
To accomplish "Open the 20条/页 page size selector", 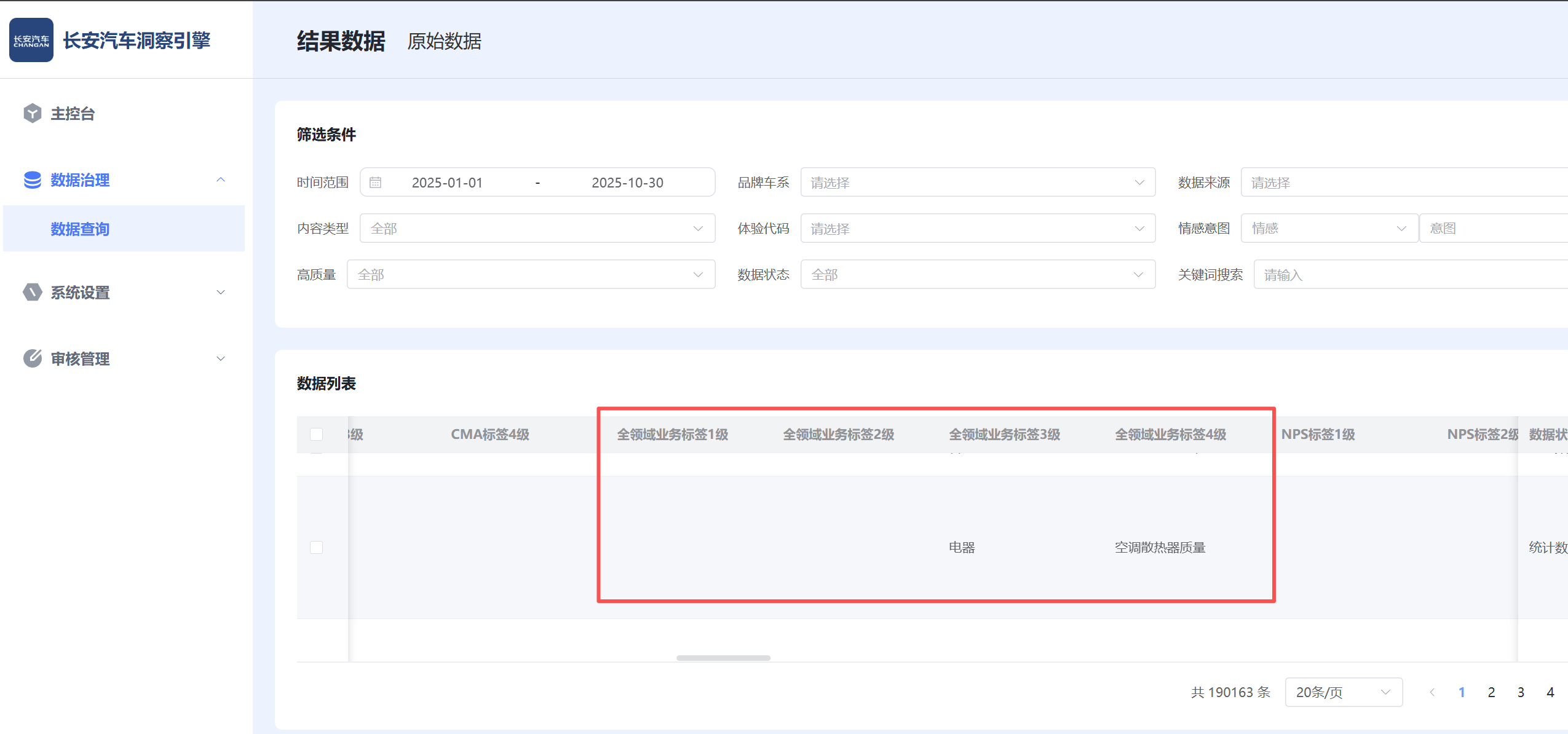I will coord(1343,692).
